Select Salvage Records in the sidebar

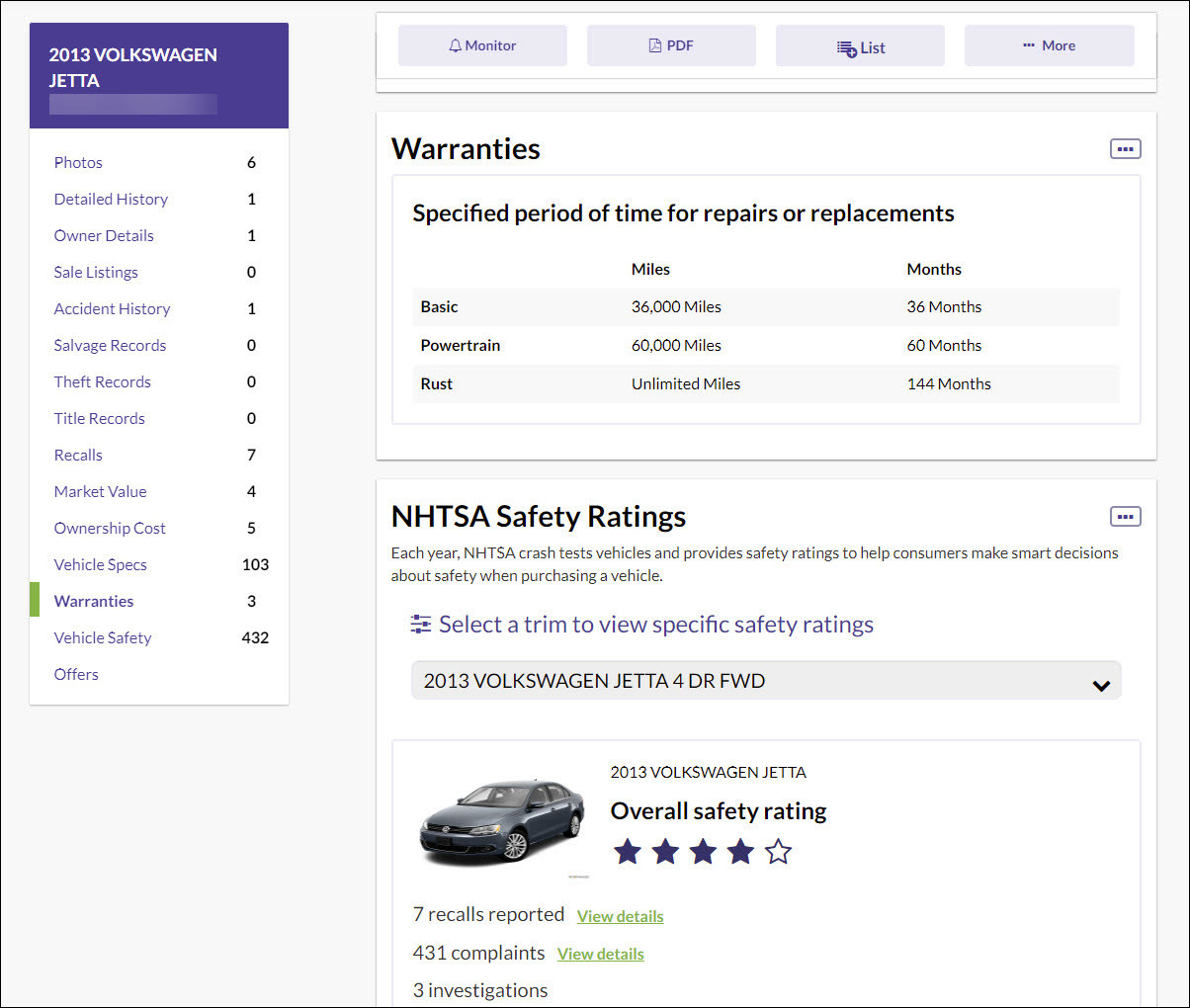[110, 345]
